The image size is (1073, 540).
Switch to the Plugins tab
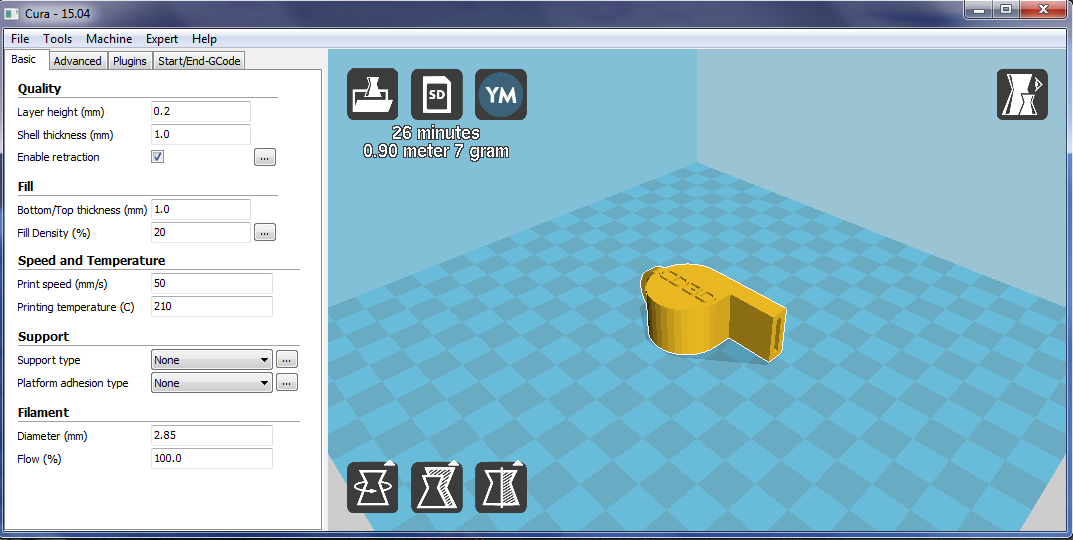130,61
